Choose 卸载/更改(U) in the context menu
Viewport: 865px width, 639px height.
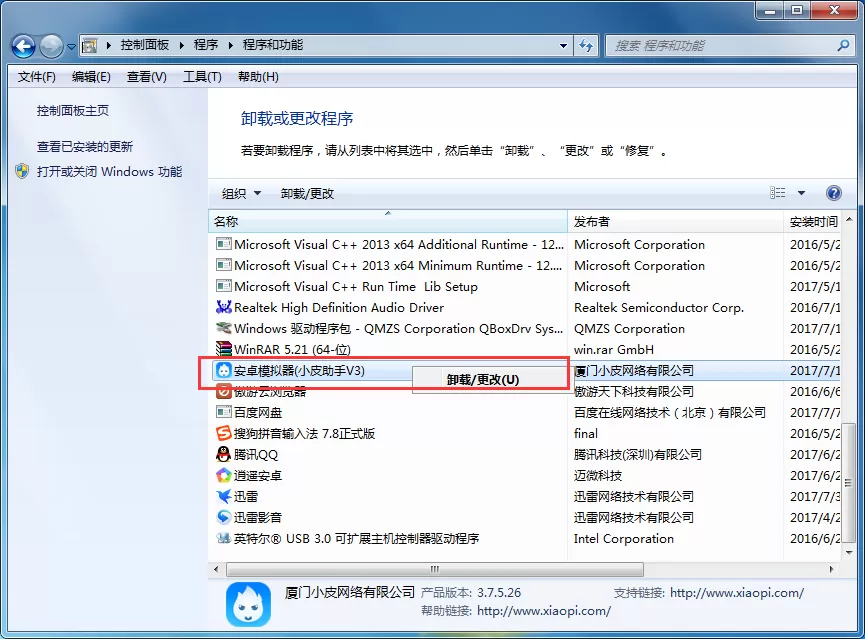tap(483, 380)
